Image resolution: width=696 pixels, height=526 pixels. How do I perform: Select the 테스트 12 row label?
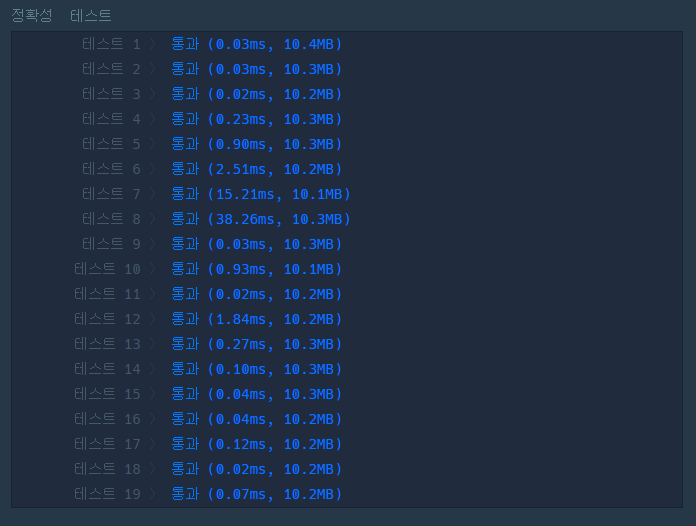[x=107, y=319]
